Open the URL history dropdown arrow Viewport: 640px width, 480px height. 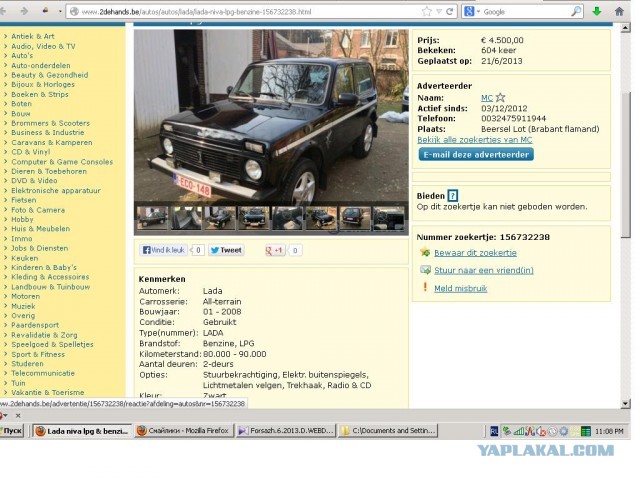coord(439,12)
